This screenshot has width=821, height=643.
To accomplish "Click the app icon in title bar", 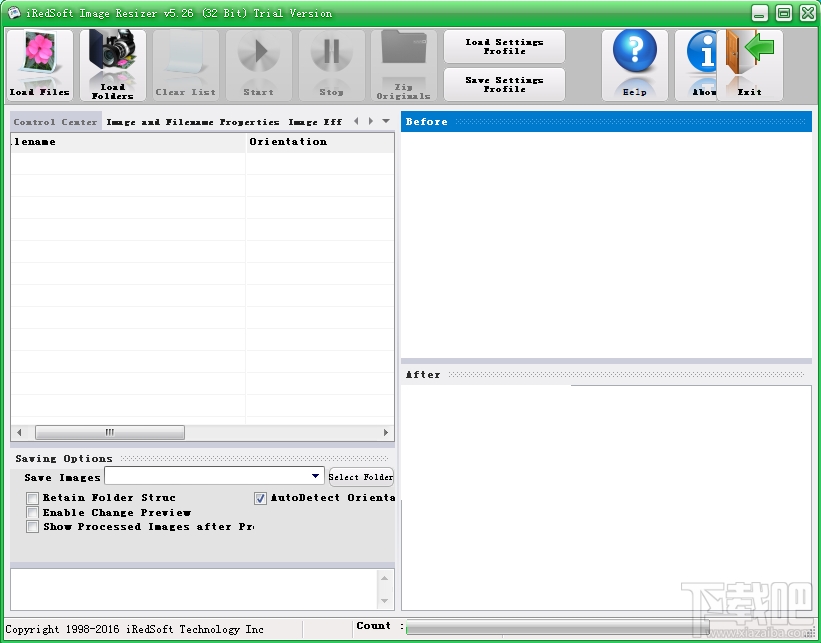I will pos(14,13).
